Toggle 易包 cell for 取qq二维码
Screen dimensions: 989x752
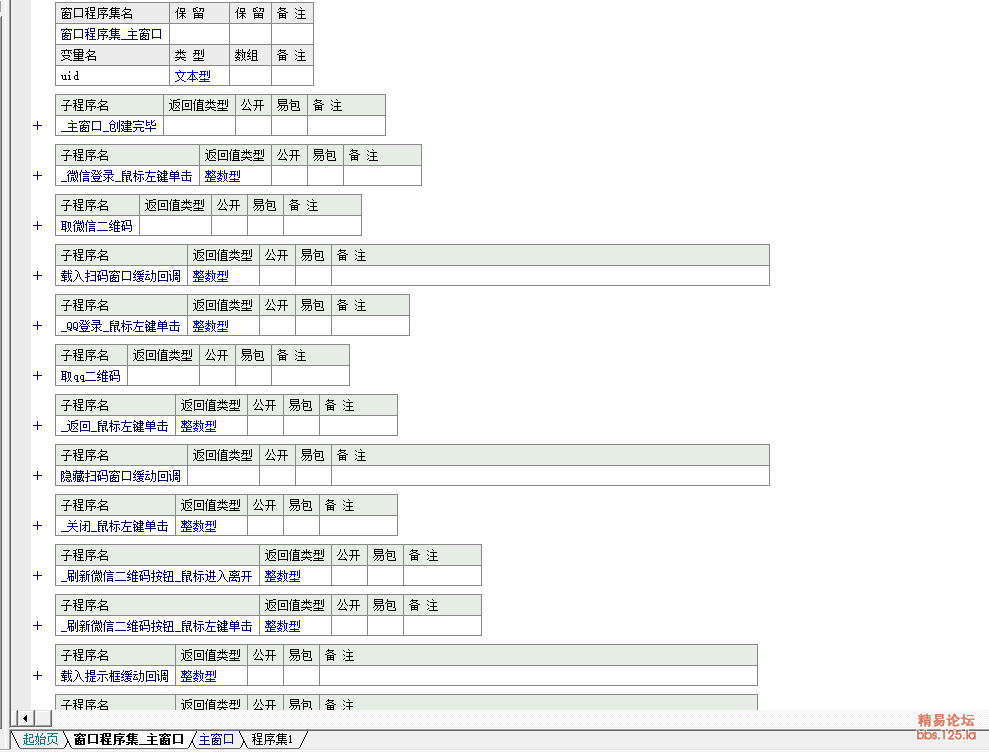point(253,376)
